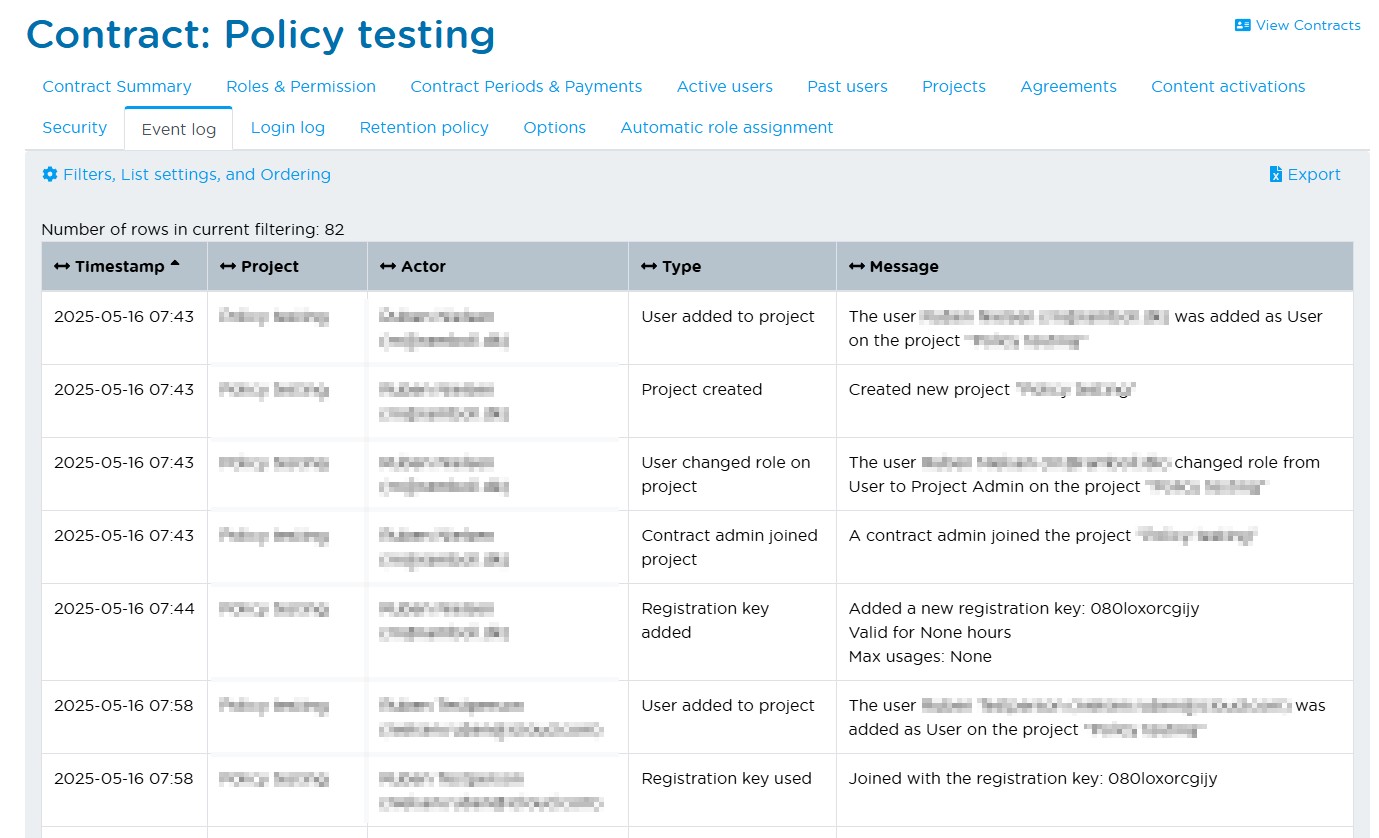The width and height of the screenshot is (1379, 838).
Task: Click the Export spreadsheet file icon
Action: coord(1275,175)
